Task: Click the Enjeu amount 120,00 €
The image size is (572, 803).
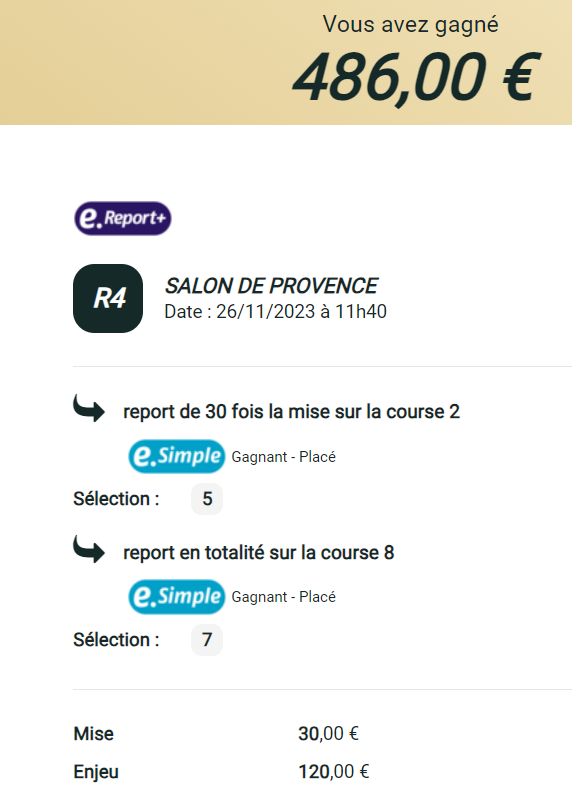Action: [x=333, y=772]
